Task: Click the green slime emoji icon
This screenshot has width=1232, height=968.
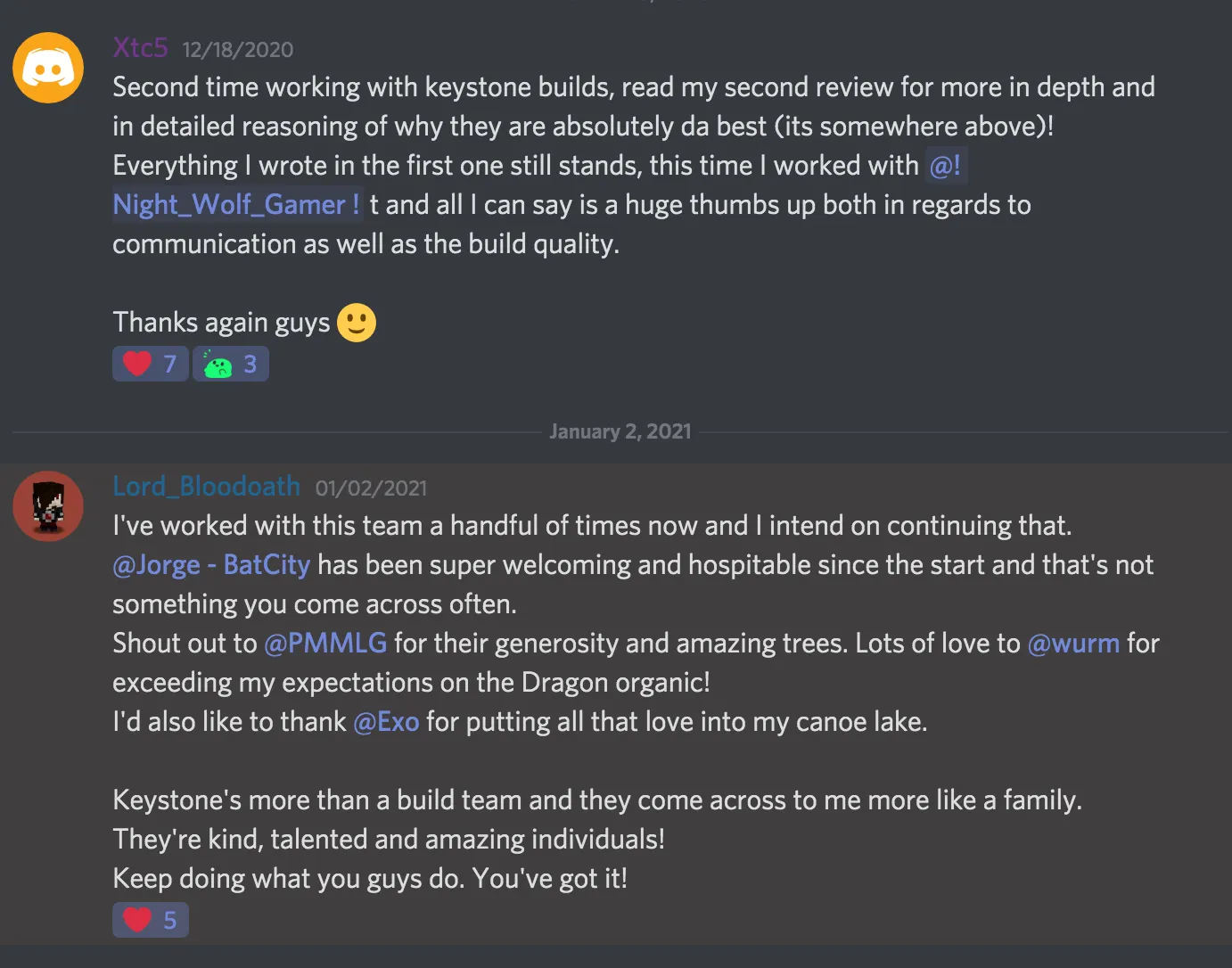Action: tap(218, 365)
